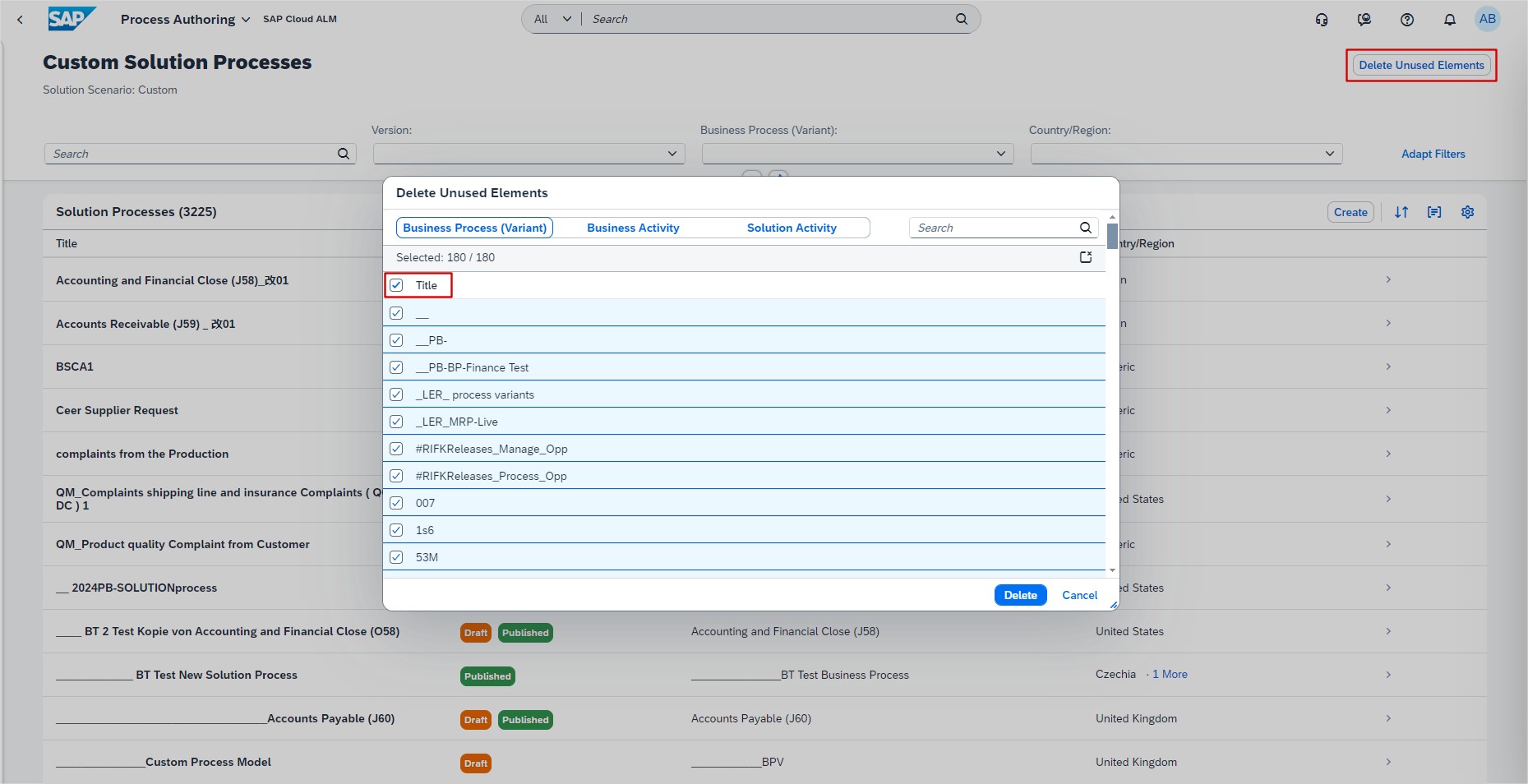Screen dimensions: 1528x784
Task: Switch to the Solution Activity tab
Action: (791, 228)
